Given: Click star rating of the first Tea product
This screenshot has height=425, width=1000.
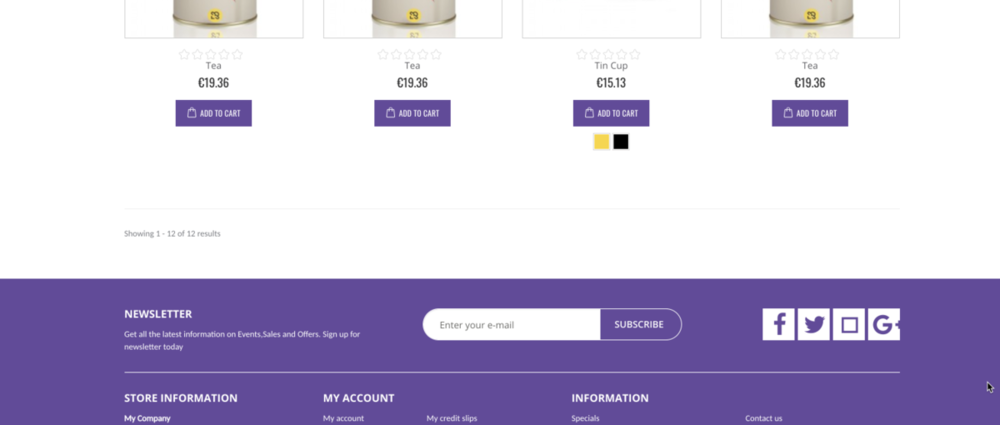Looking at the screenshot, I should tap(211, 54).
